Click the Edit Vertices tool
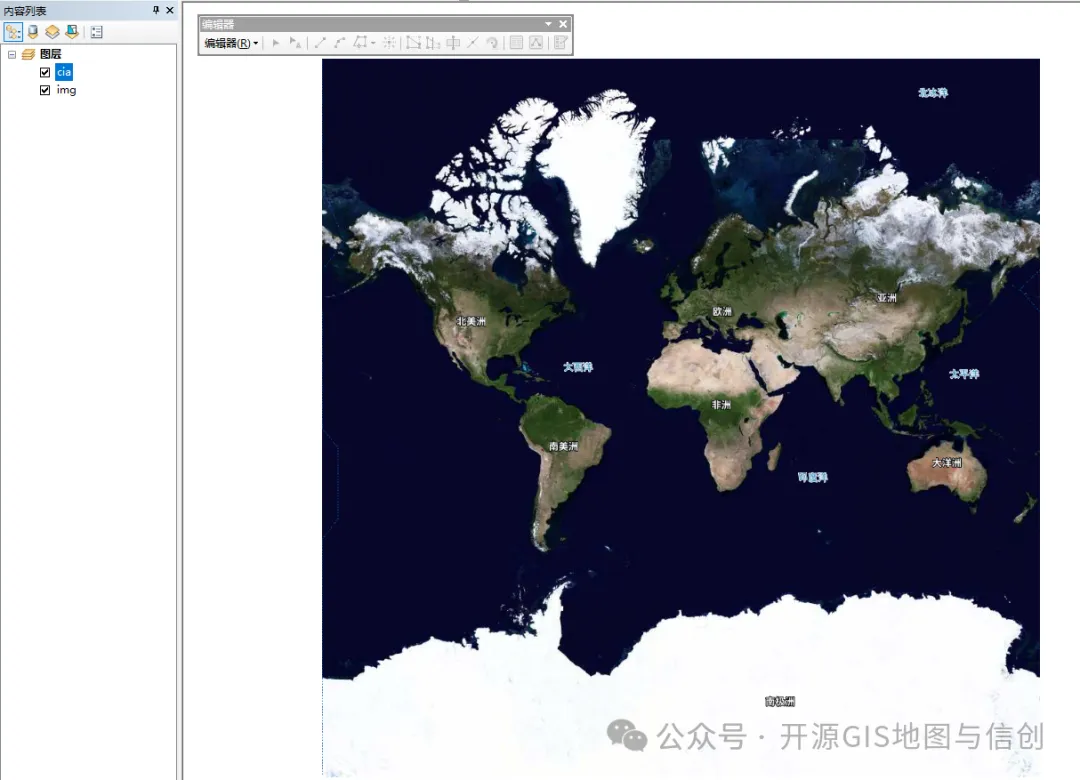1080x780 pixels. [413, 43]
